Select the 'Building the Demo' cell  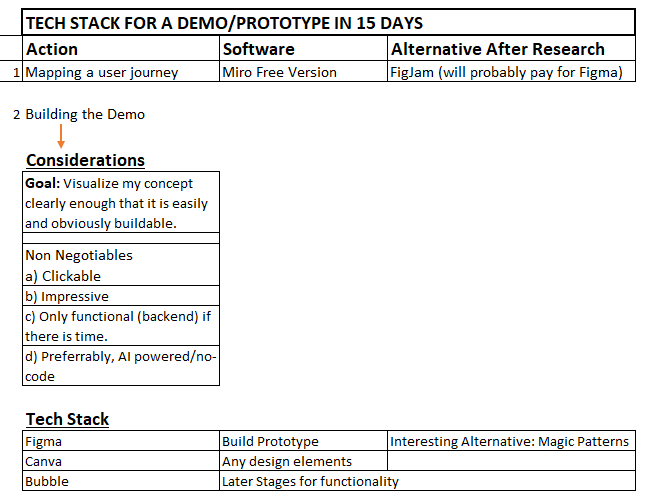(85, 114)
